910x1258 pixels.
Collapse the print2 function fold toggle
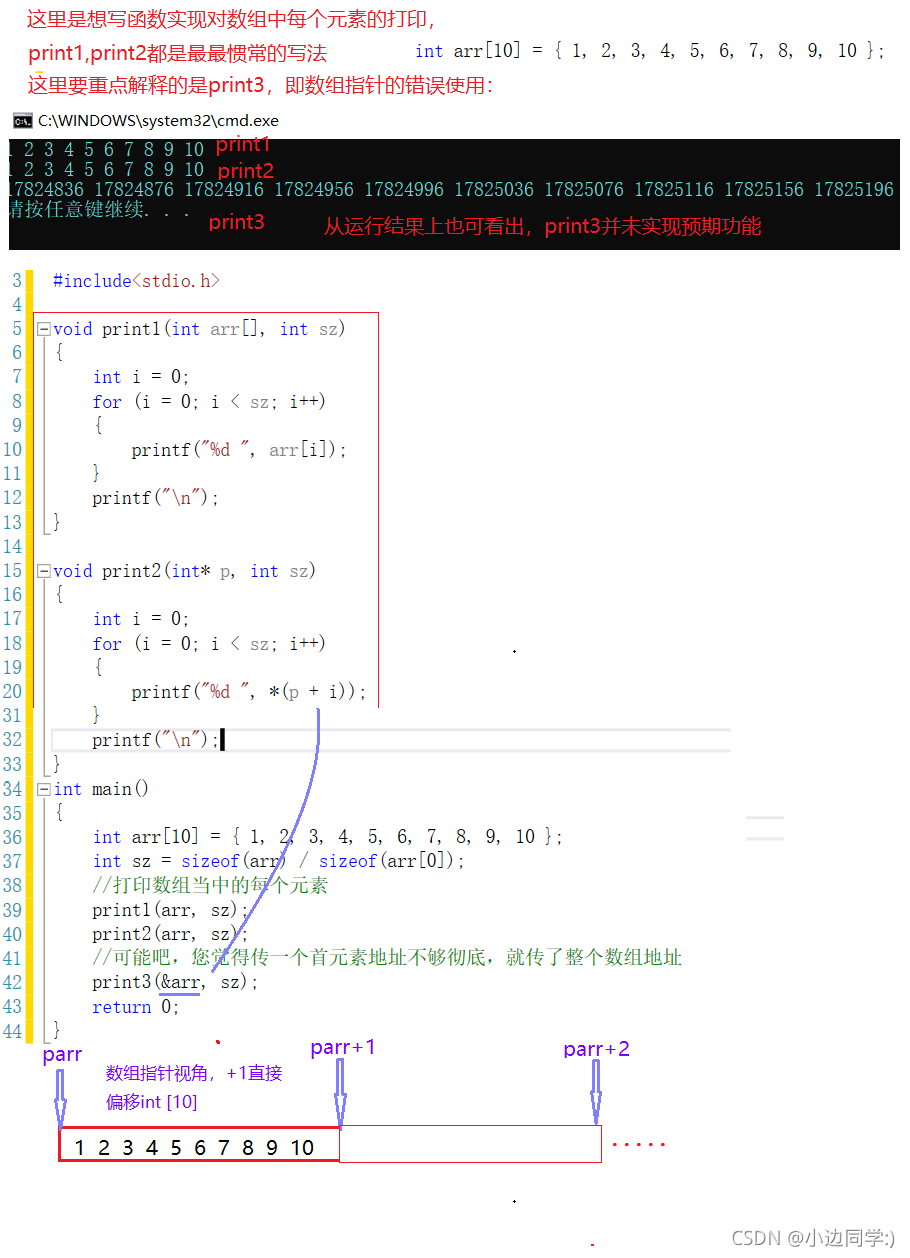tap(43, 571)
